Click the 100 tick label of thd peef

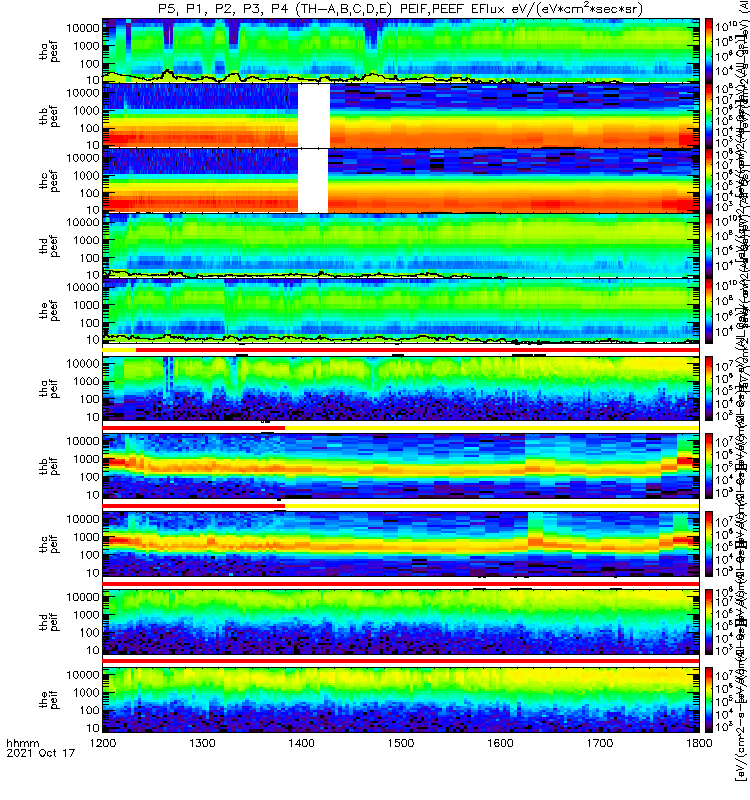click(x=89, y=258)
